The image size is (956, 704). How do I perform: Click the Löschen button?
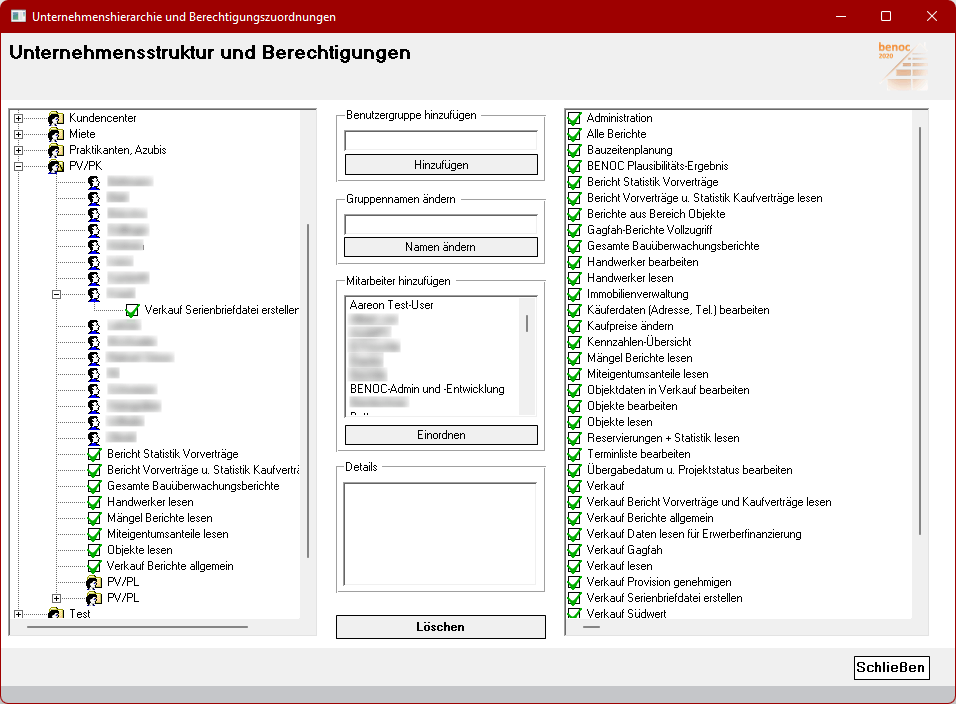440,627
